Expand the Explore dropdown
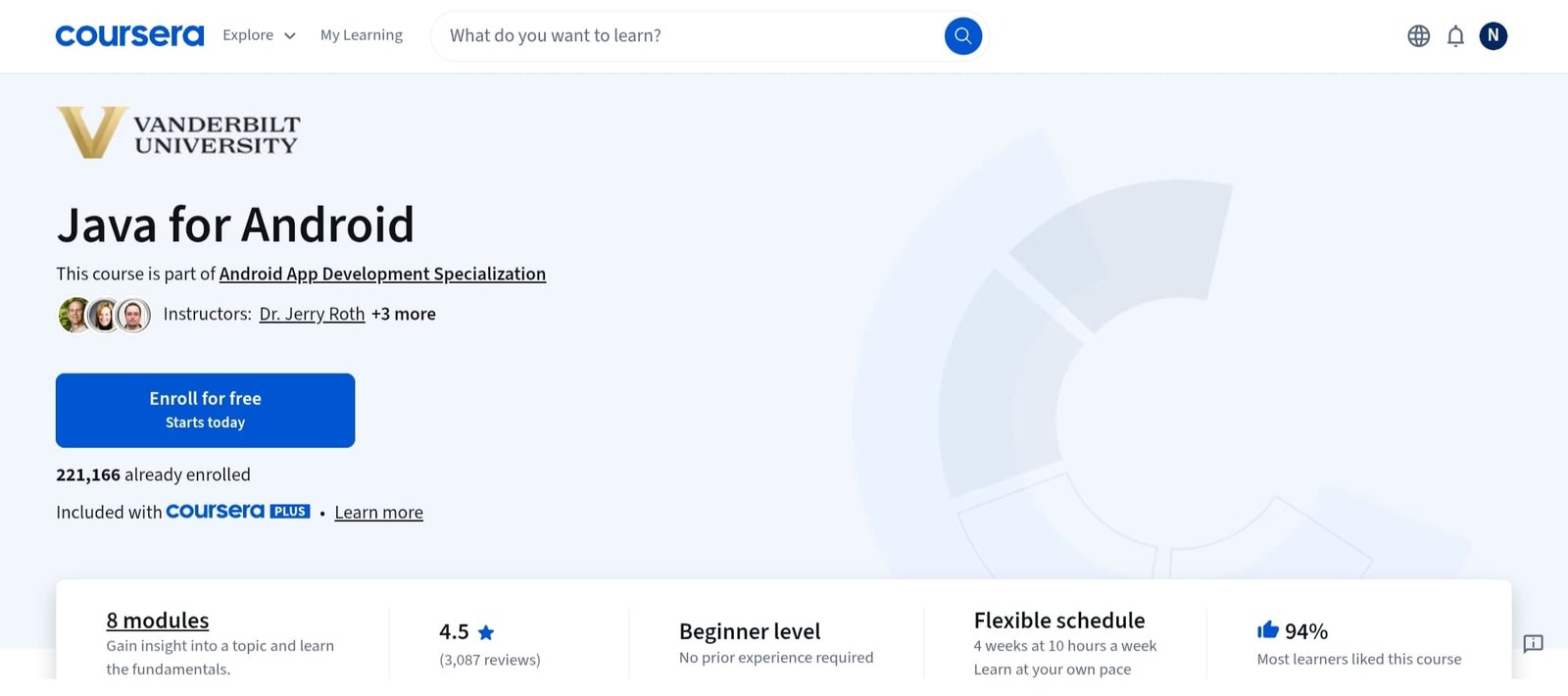Image resolution: width=1568 pixels, height=696 pixels. pyautogui.click(x=259, y=35)
